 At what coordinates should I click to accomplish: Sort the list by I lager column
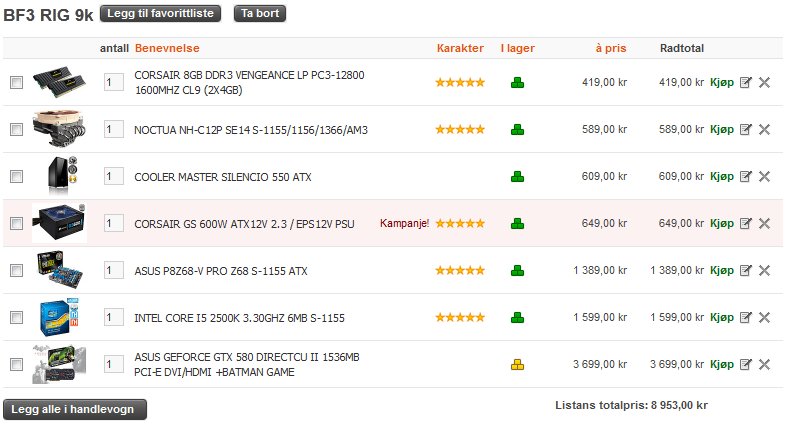click(518, 48)
